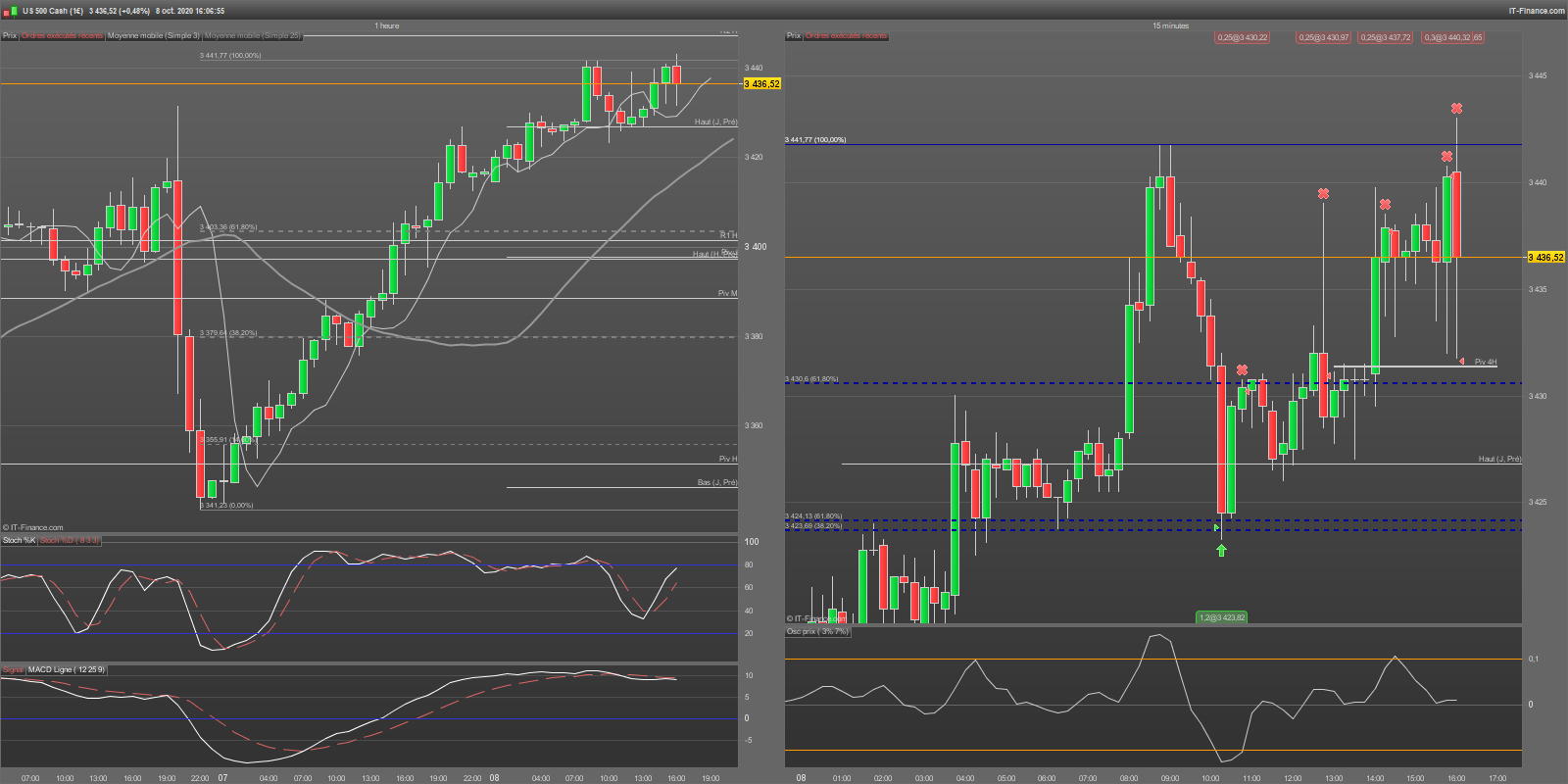Click the red Signal label in the MACD panel
Screen dimensions: 1568x784
point(13,669)
